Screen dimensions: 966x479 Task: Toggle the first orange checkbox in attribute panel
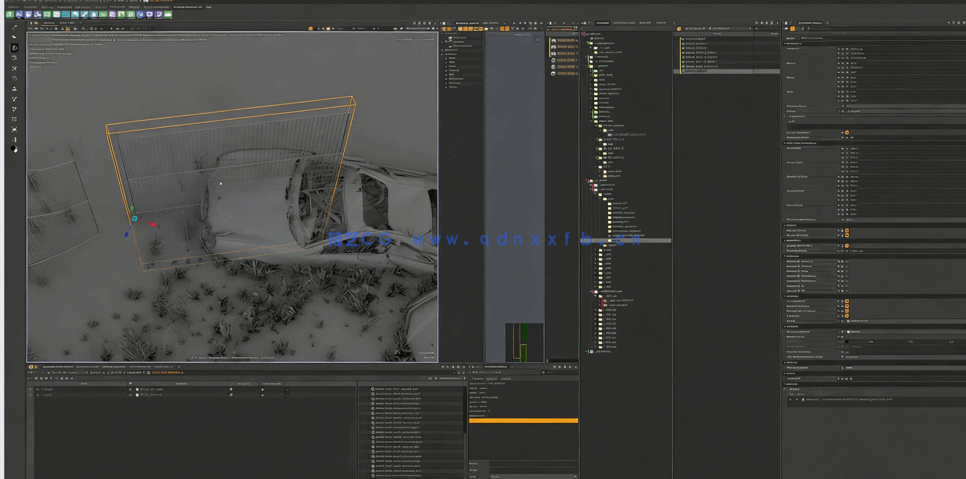pos(846,132)
